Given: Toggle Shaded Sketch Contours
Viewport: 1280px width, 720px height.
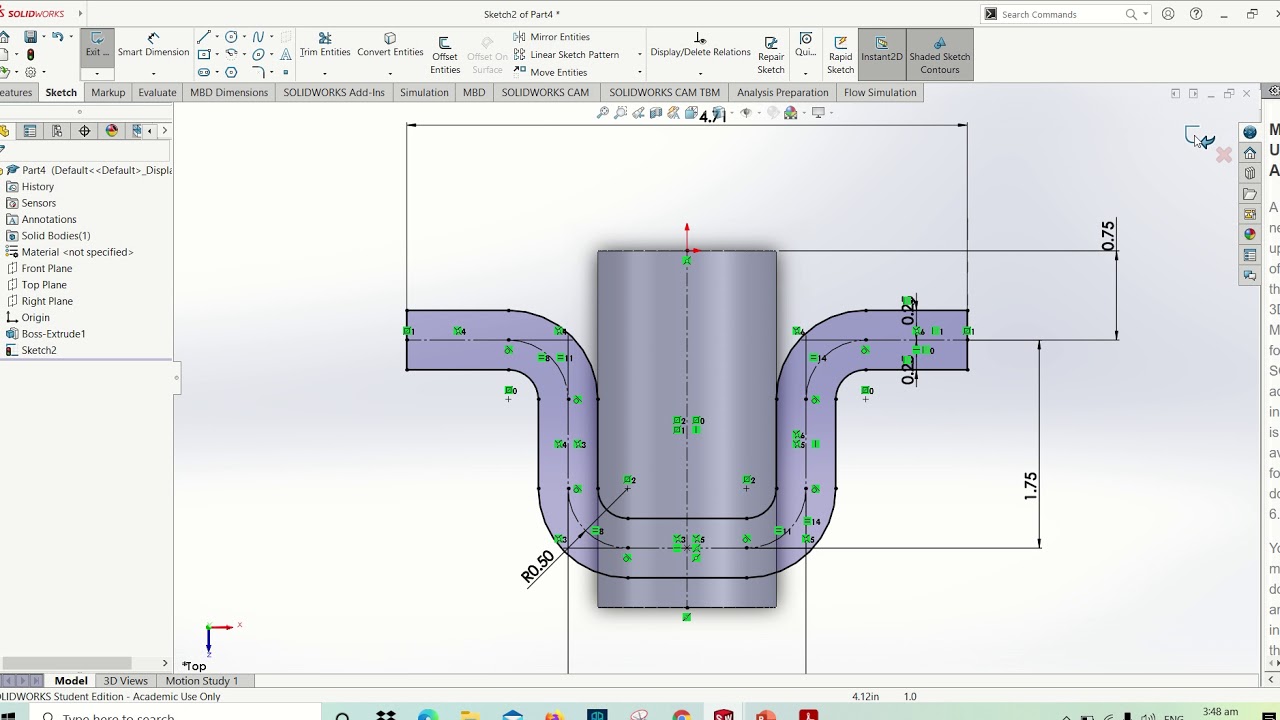Looking at the screenshot, I should pos(940,55).
